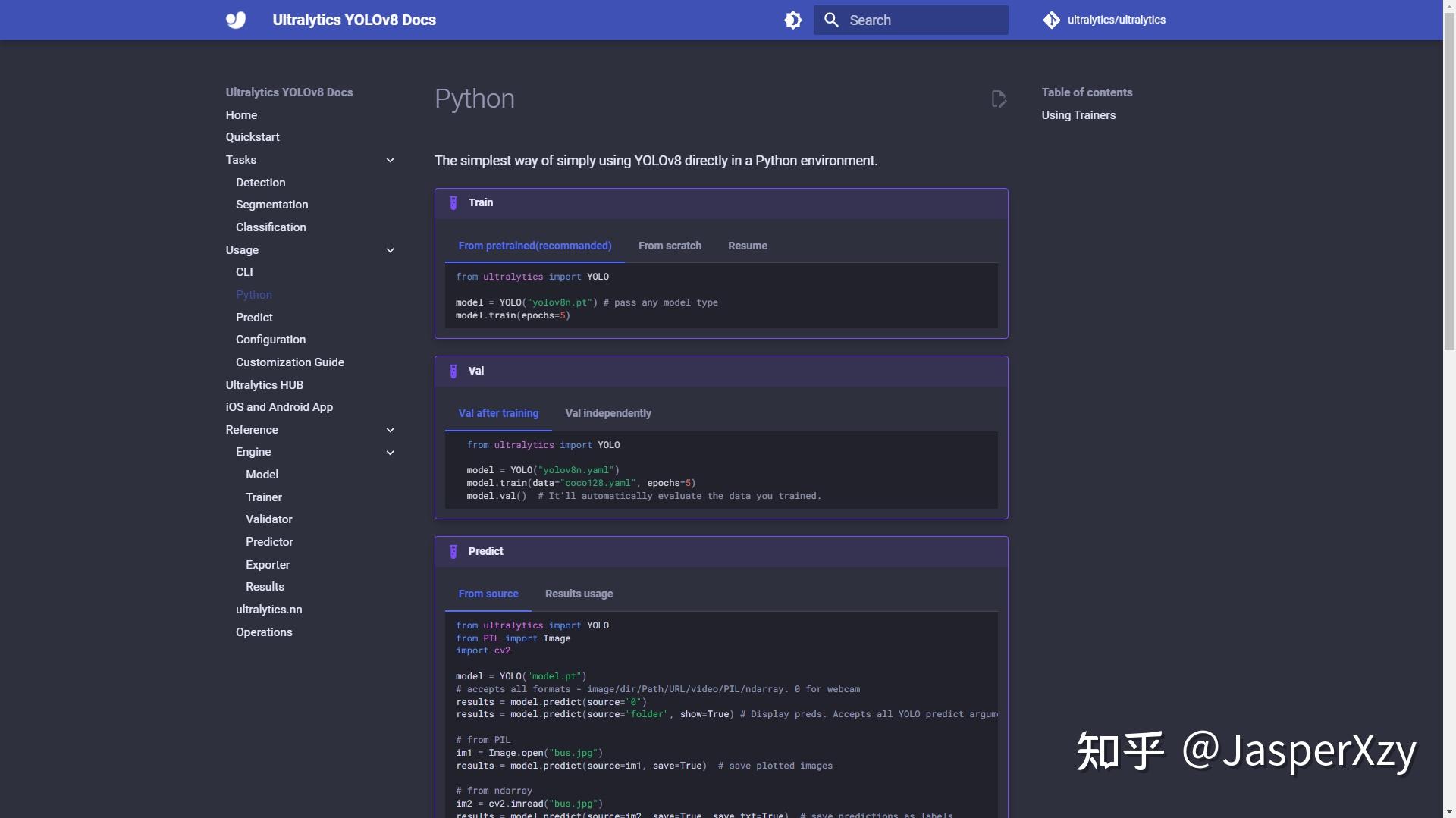This screenshot has width=1456, height=818.
Task: Open the Configuration page
Action: click(271, 340)
